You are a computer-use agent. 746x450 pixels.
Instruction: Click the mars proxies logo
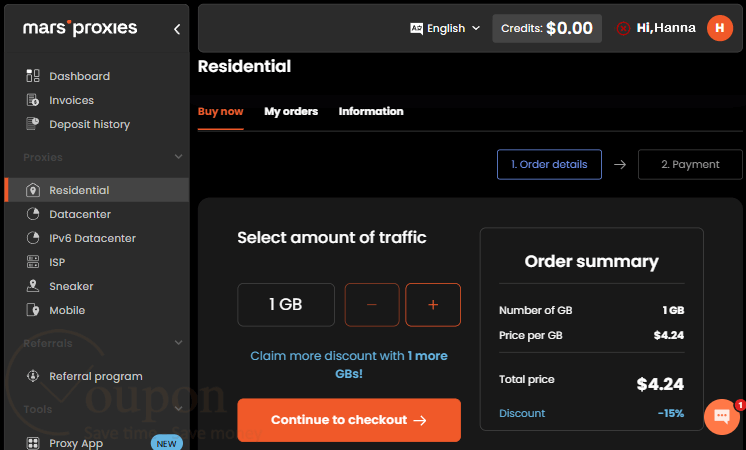pos(80,28)
